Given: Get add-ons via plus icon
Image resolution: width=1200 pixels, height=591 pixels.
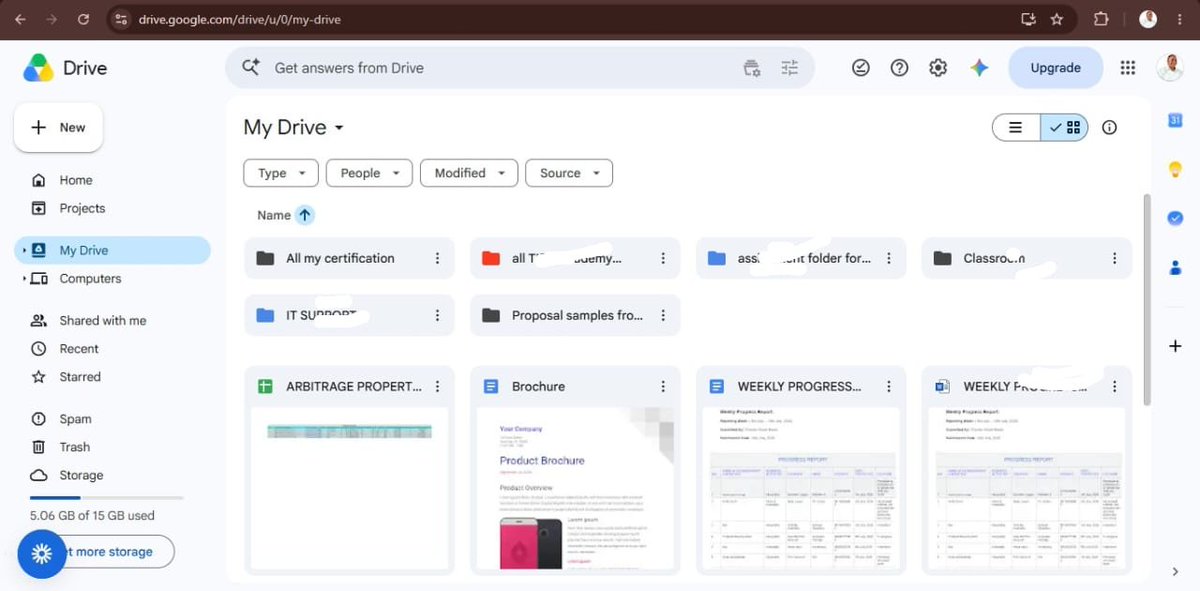Looking at the screenshot, I should coord(1175,346).
